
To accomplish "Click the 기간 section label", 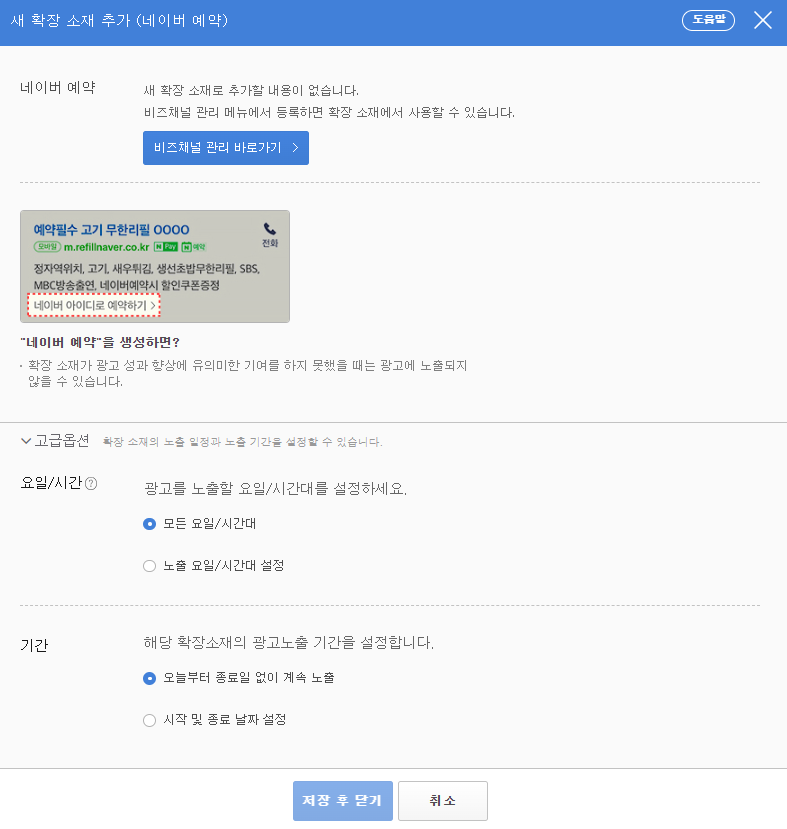I will [34, 645].
